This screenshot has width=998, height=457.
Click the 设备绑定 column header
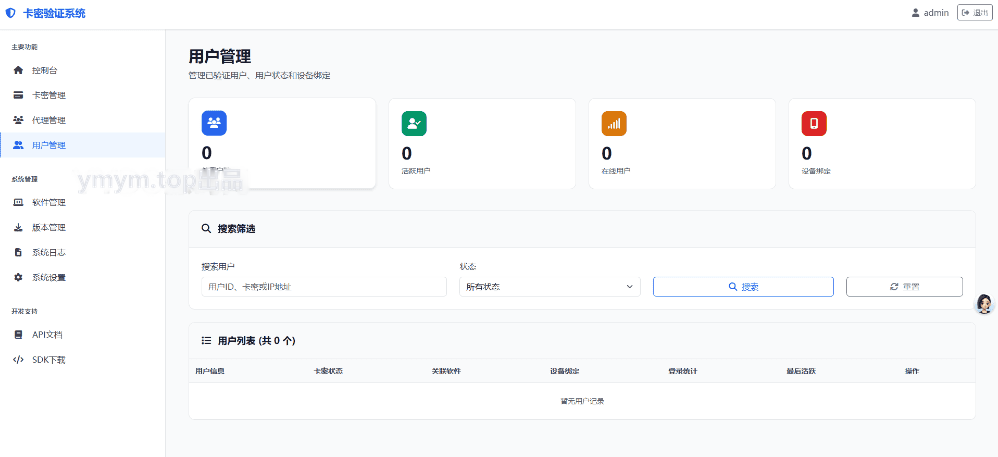(x=565, y=371)
